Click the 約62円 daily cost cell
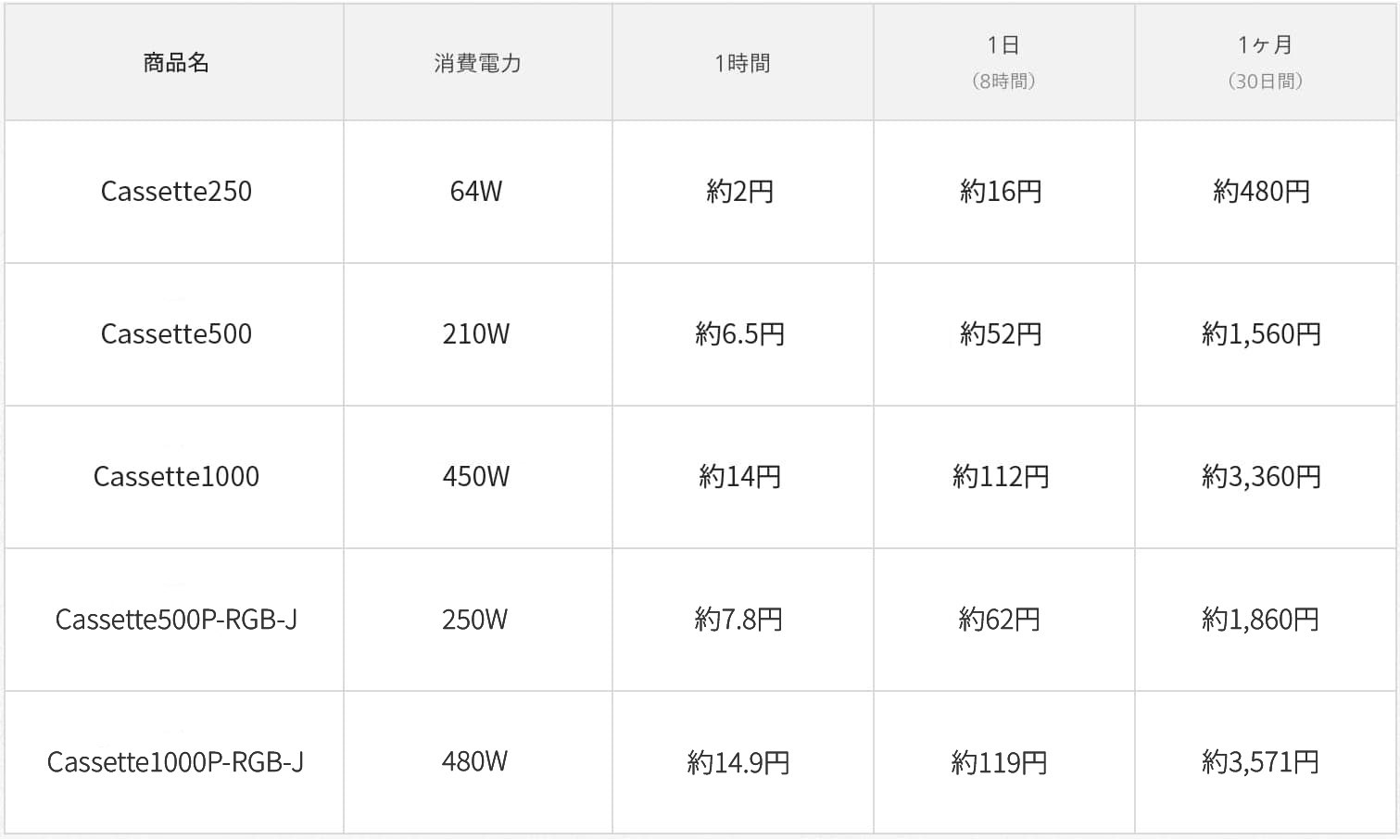The height and width of the screenshot is (840, 1400). [1000, 620]
